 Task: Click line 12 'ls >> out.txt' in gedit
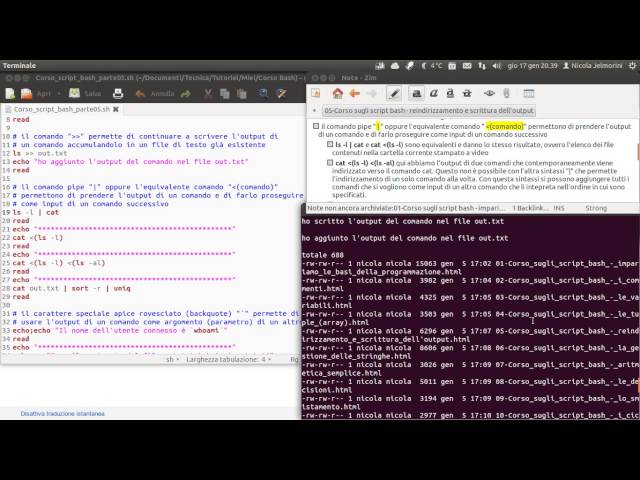(40, 153)
